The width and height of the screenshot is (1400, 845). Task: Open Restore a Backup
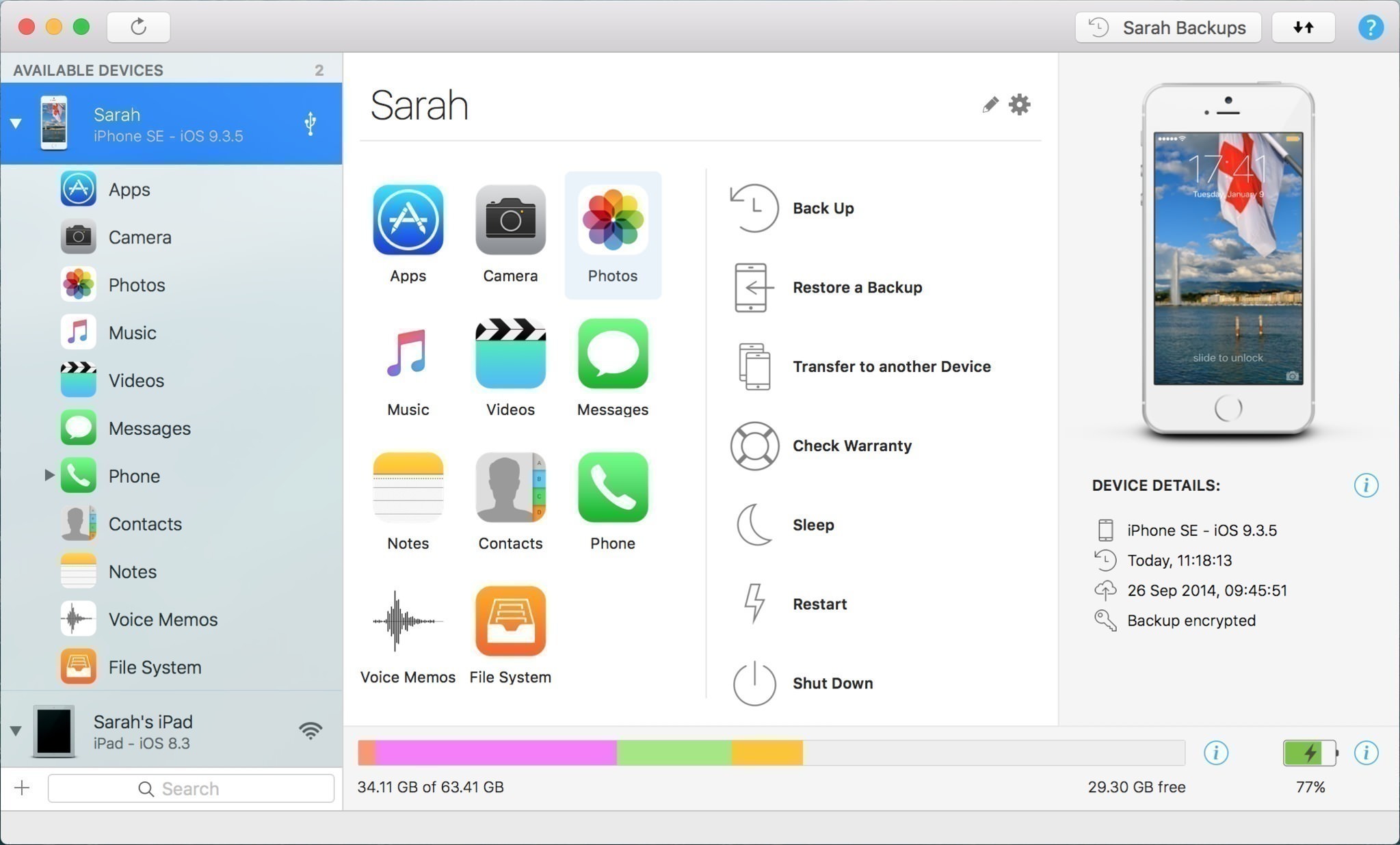click(x=857, y=287)
